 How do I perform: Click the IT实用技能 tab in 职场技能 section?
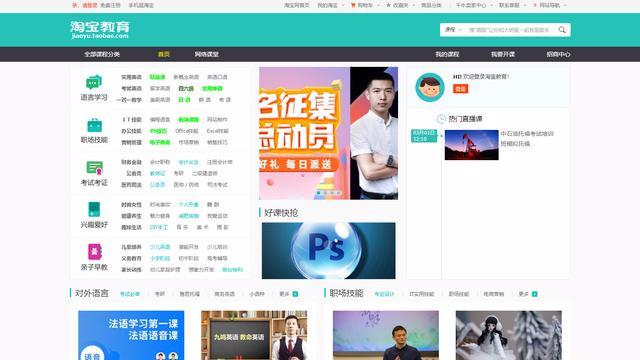tap(422, 294)
